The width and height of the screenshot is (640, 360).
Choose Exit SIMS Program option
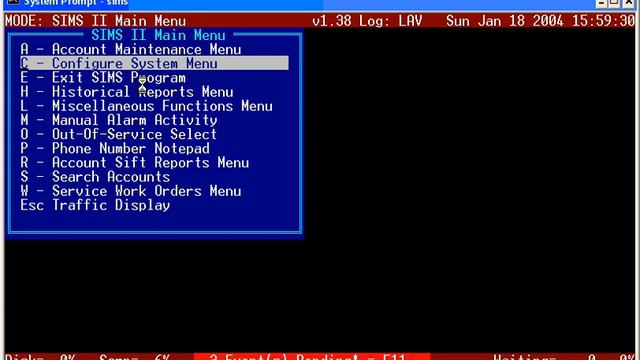click(x=103, y=78)
